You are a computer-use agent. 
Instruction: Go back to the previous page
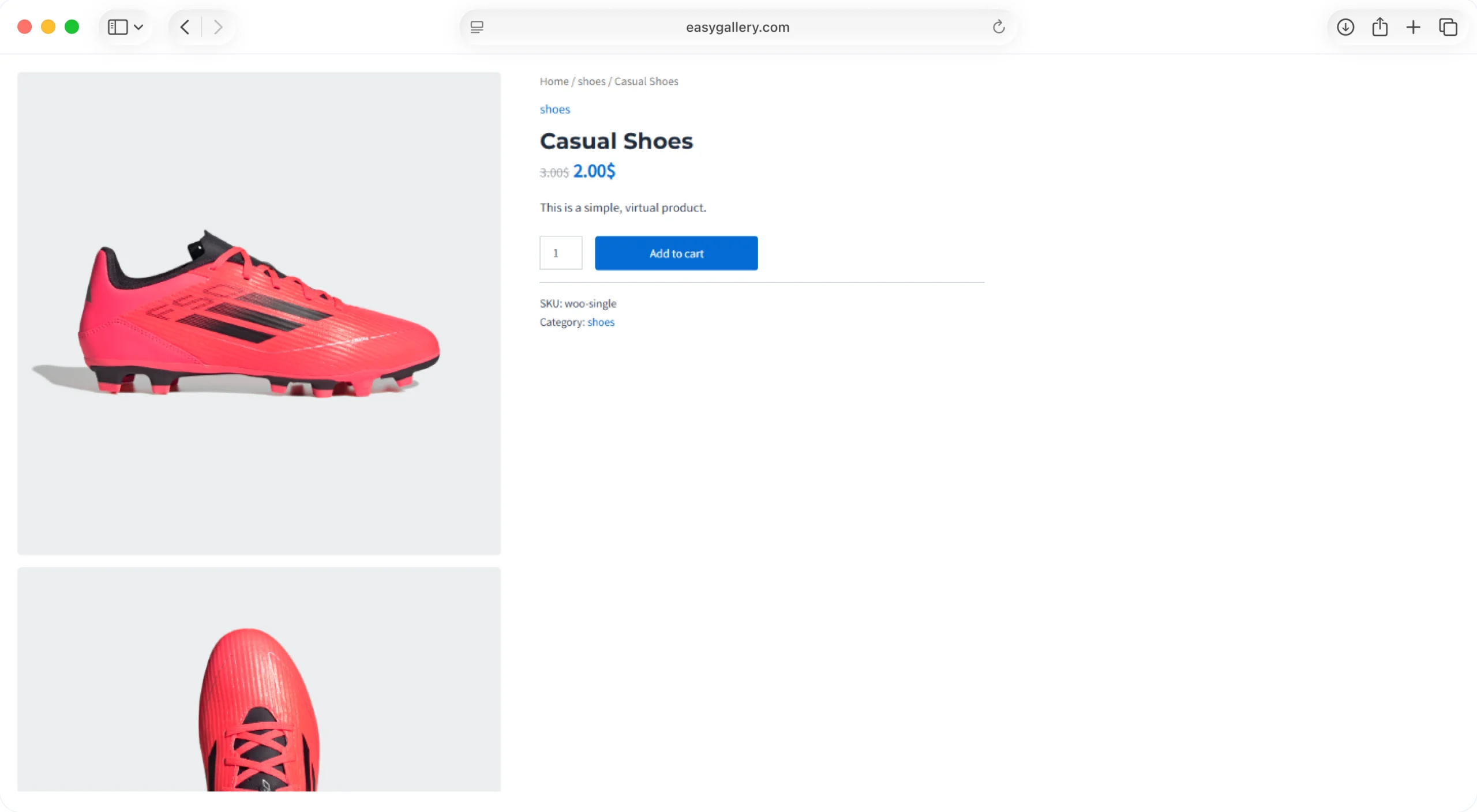click(x=185, y=27)
